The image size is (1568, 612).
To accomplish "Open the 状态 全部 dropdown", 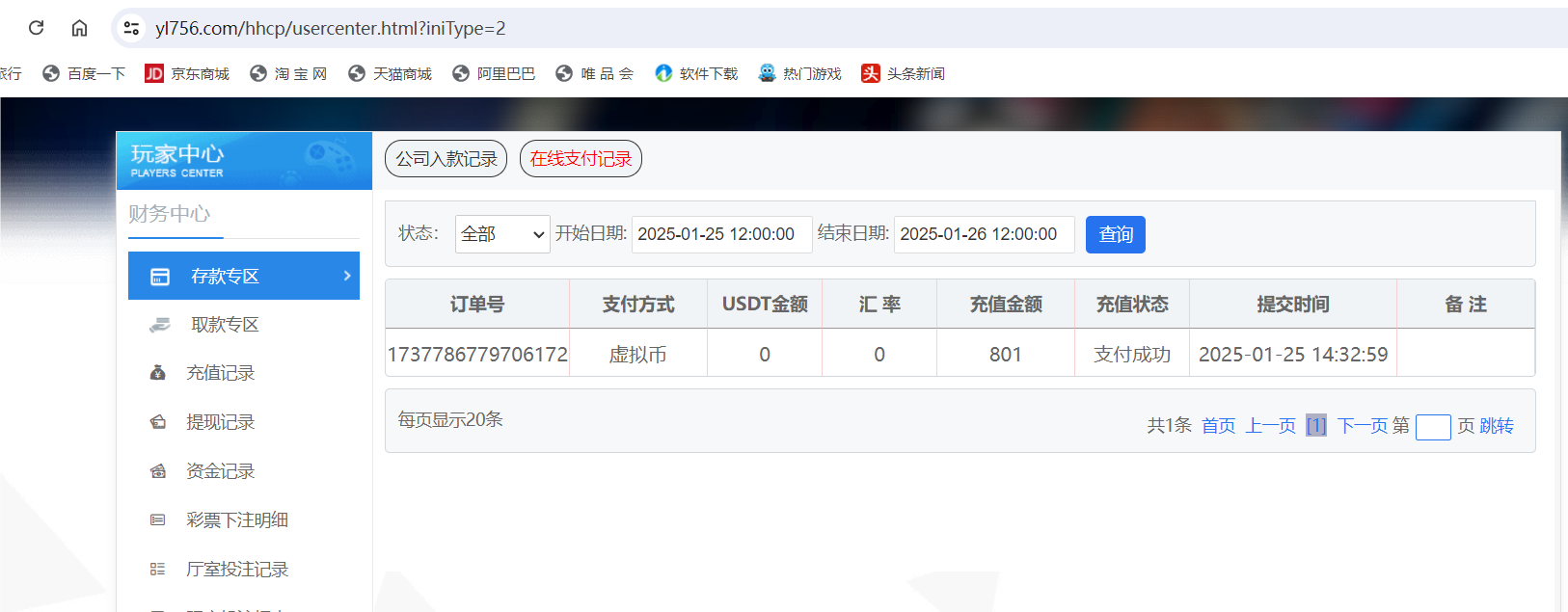I will (502, 234).
